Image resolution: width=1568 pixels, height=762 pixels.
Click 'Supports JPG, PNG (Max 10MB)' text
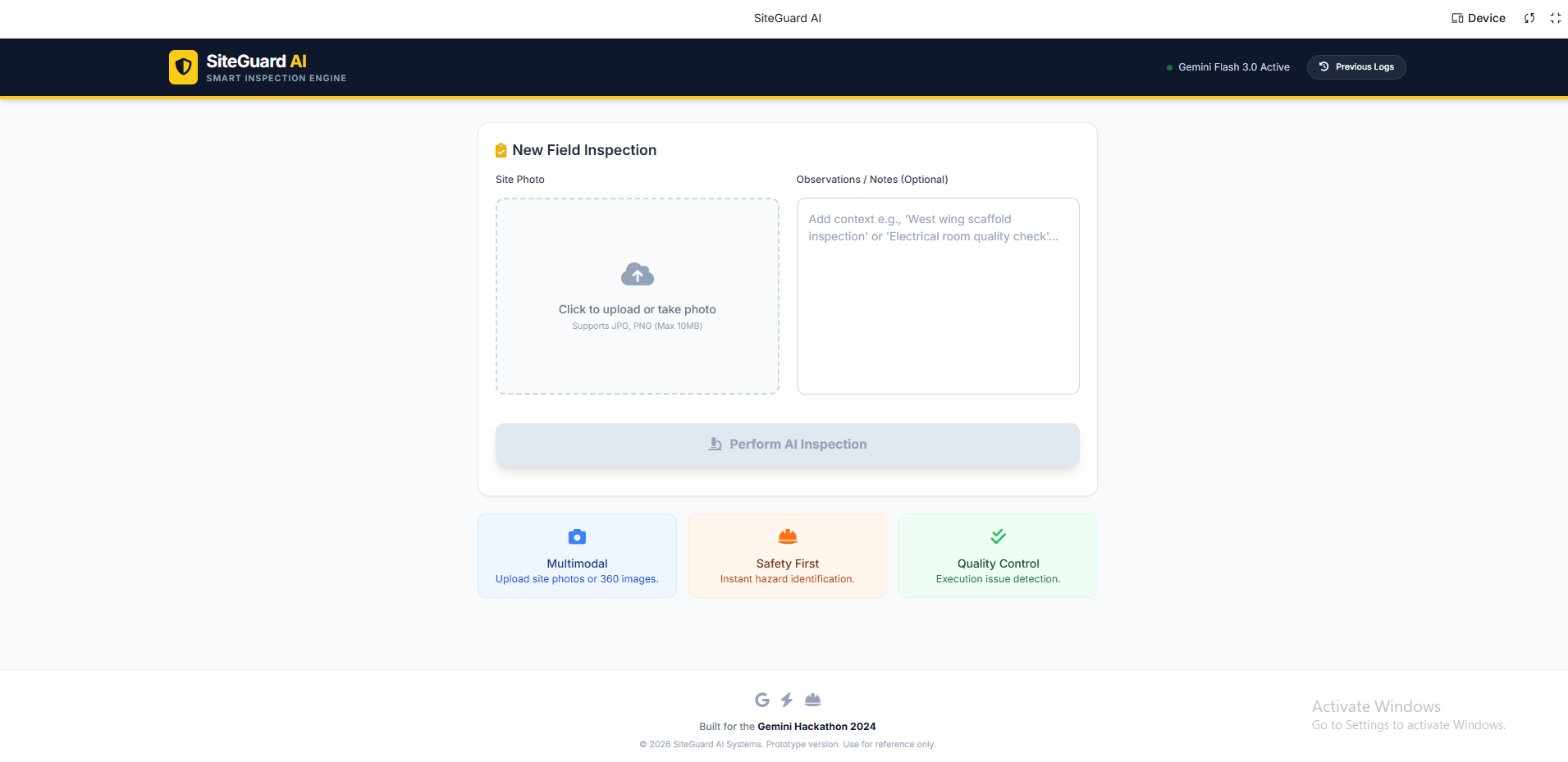[638, 326]
